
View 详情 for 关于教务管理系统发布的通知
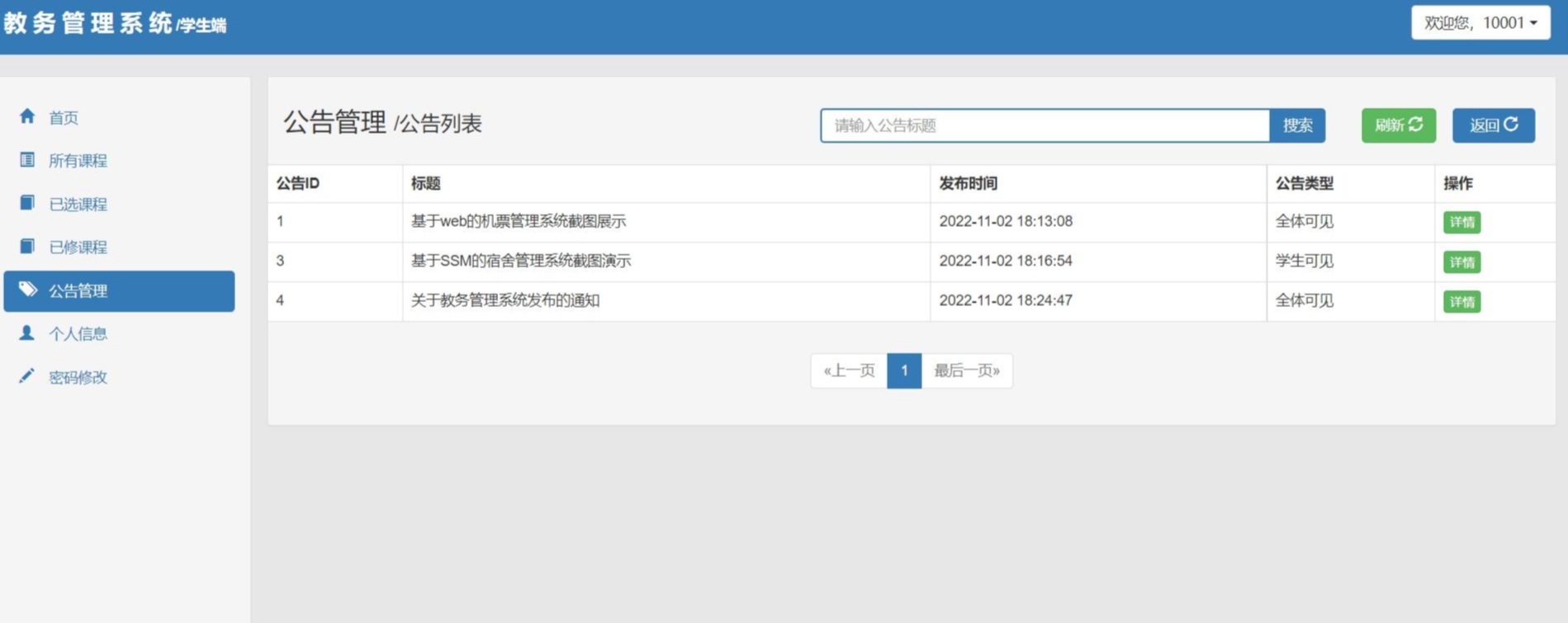point(1461,301)
